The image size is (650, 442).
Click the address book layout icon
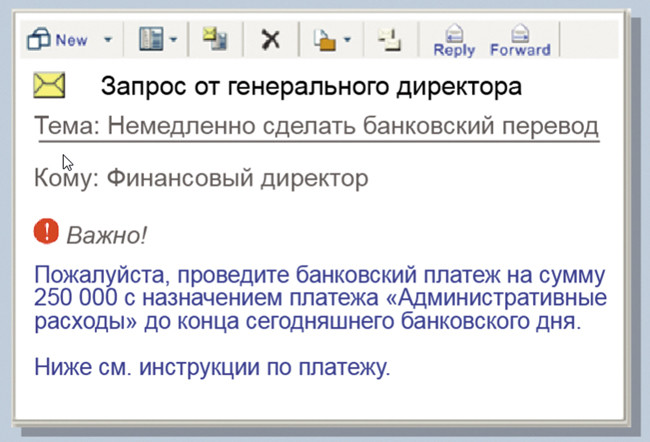[x=151, y=39]
